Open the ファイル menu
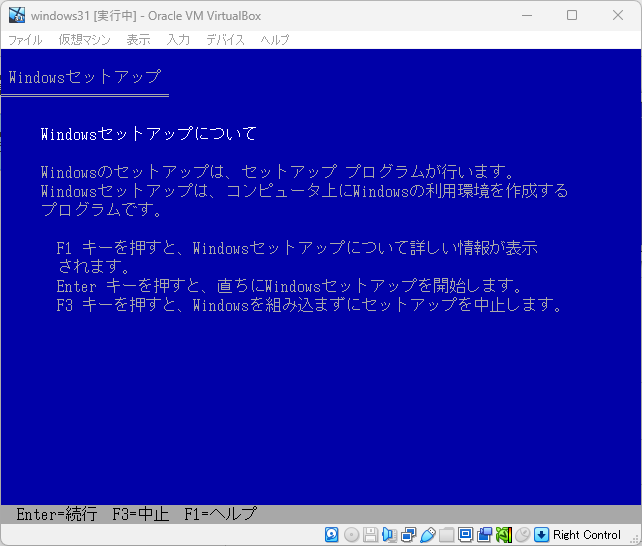 pos(25,40)
